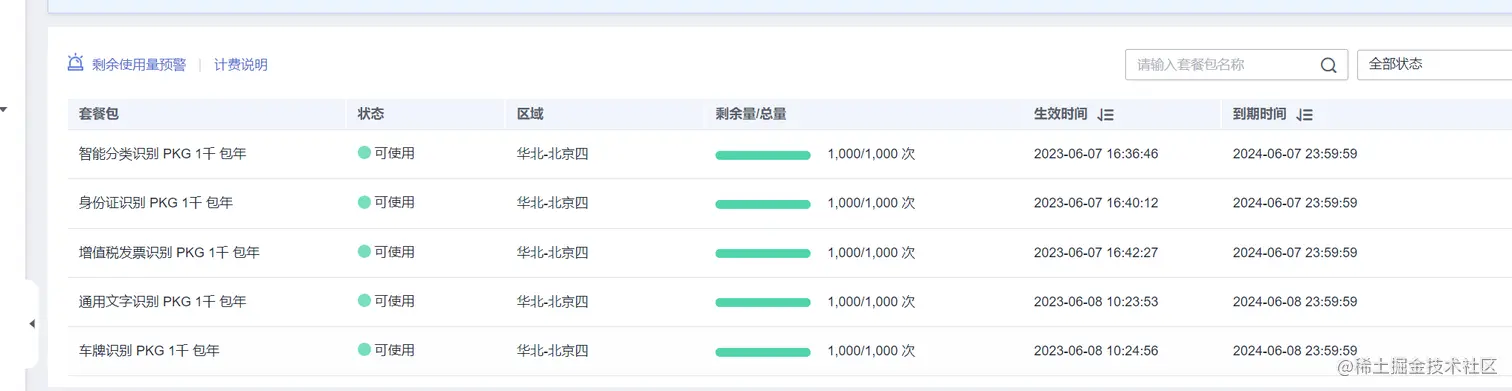
Task: Click the 到期时间 column header text
Action: 1259,114
